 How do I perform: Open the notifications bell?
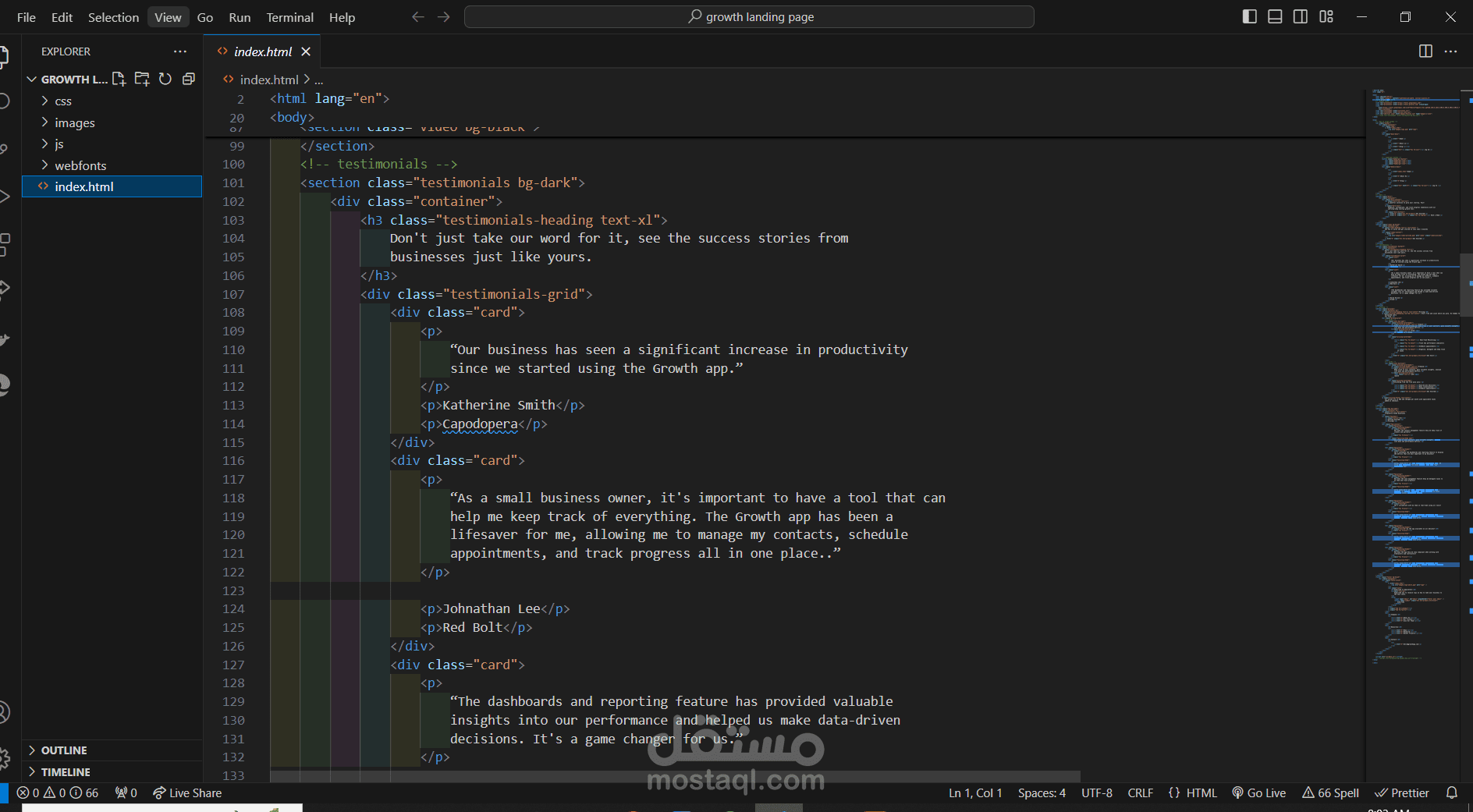tap(1451, 792)
